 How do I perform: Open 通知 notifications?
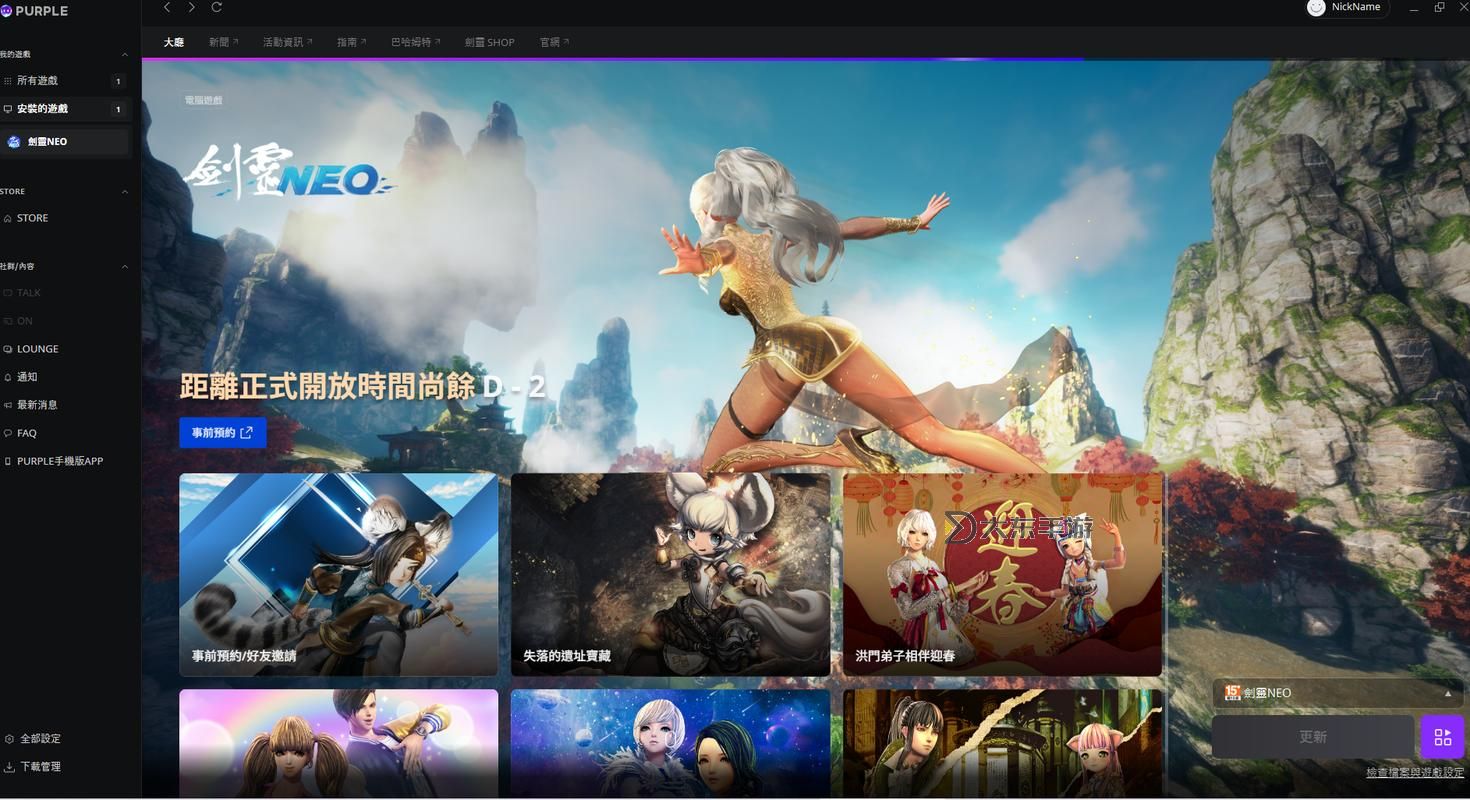click(x=27, y=377)
